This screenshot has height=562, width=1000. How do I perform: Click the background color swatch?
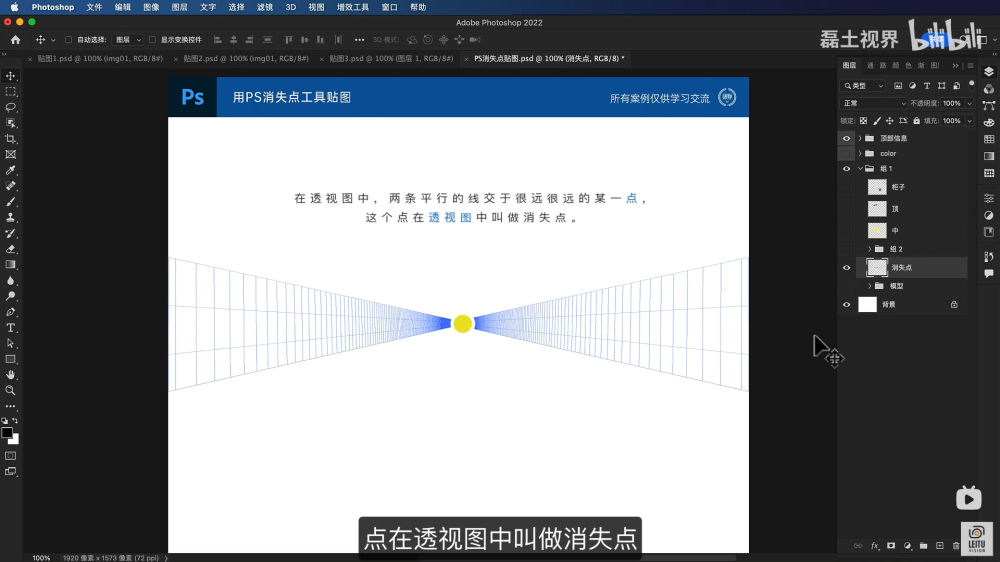click(15, 440)
